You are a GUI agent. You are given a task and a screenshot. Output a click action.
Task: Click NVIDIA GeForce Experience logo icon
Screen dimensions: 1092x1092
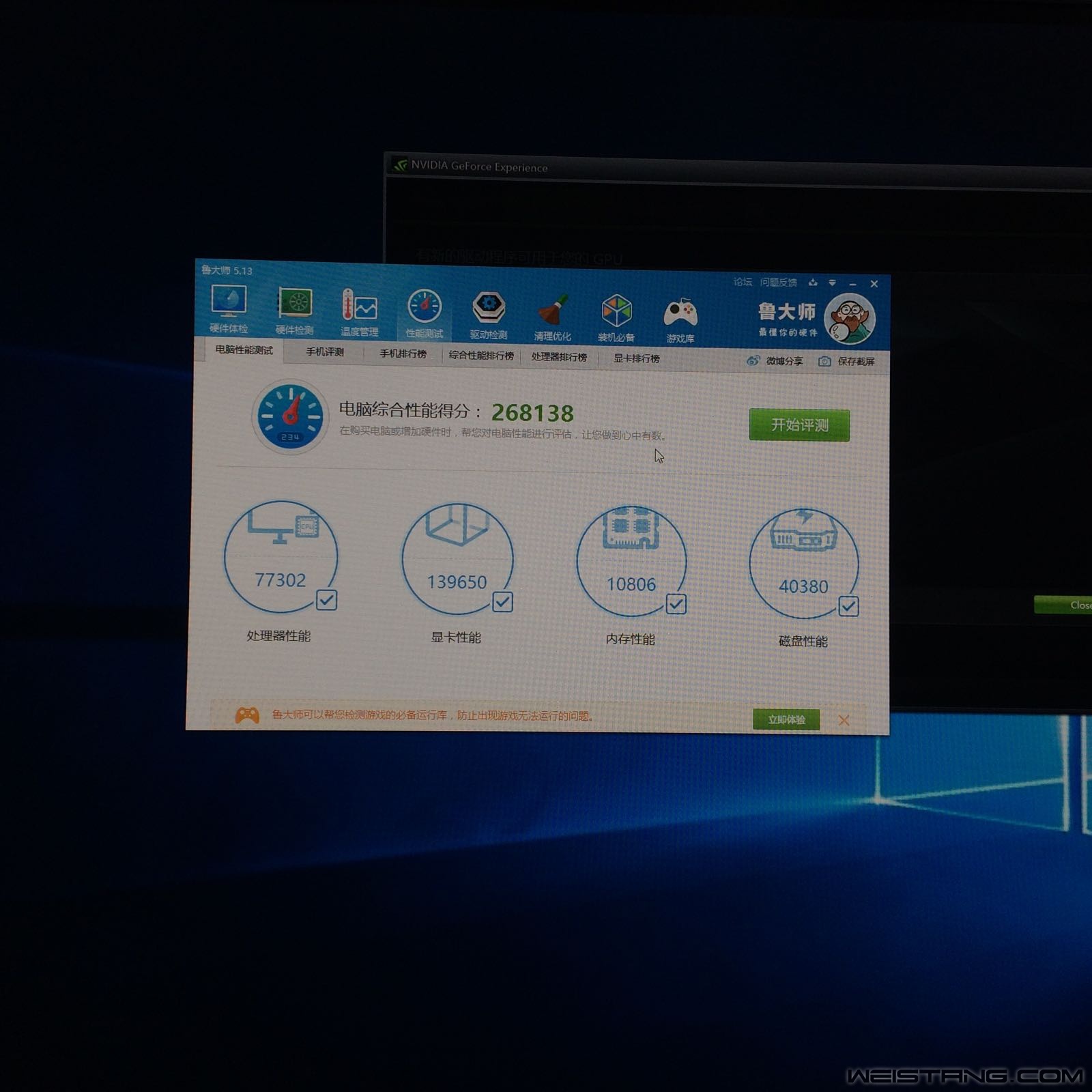click(400, 164)
